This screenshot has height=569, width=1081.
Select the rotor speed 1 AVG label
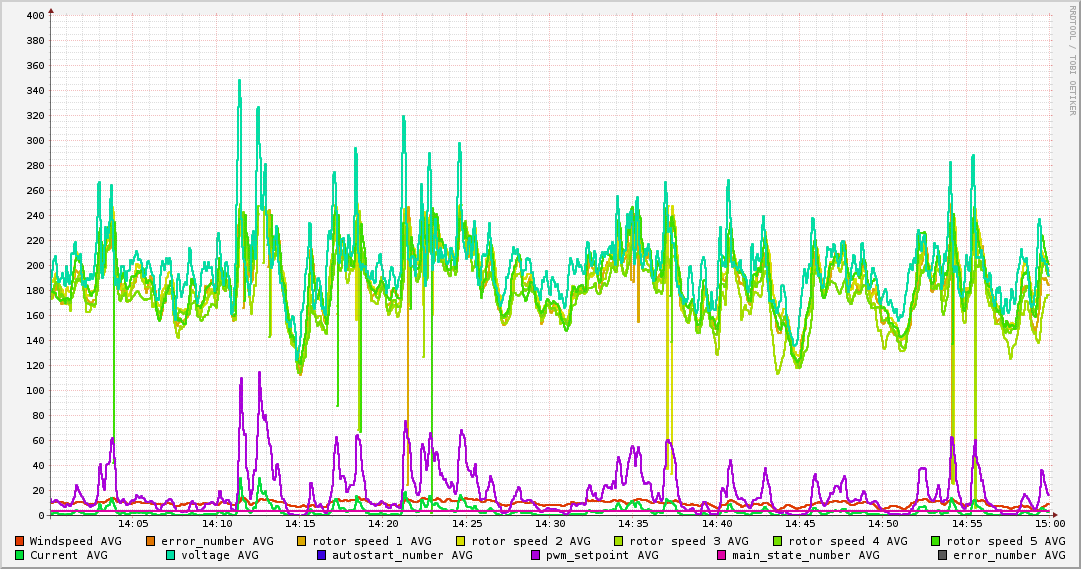(372, 541)
